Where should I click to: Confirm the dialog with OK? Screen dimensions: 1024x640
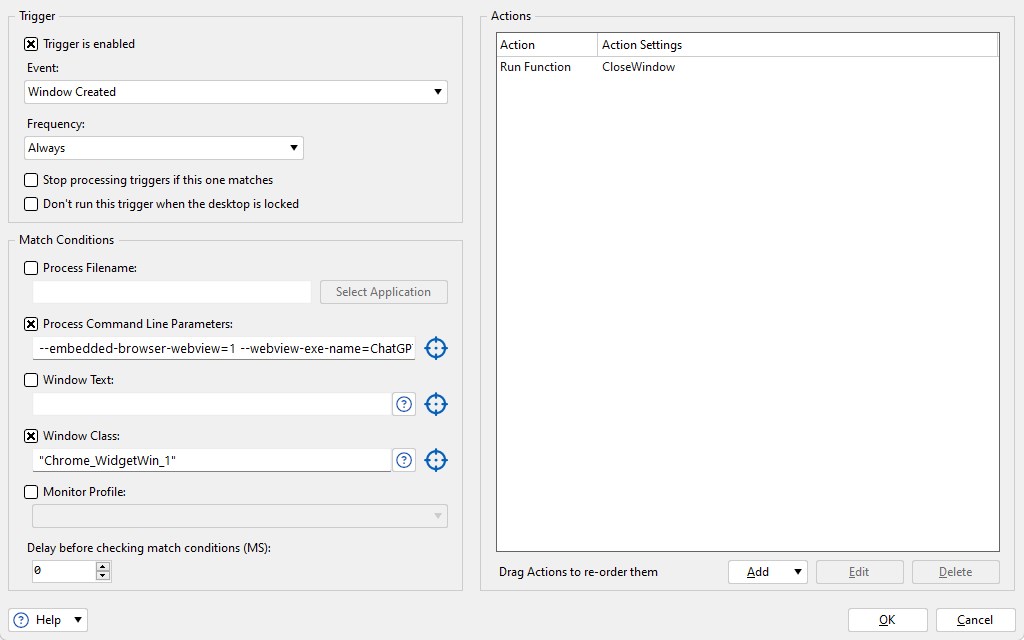[x=888, y=620]
